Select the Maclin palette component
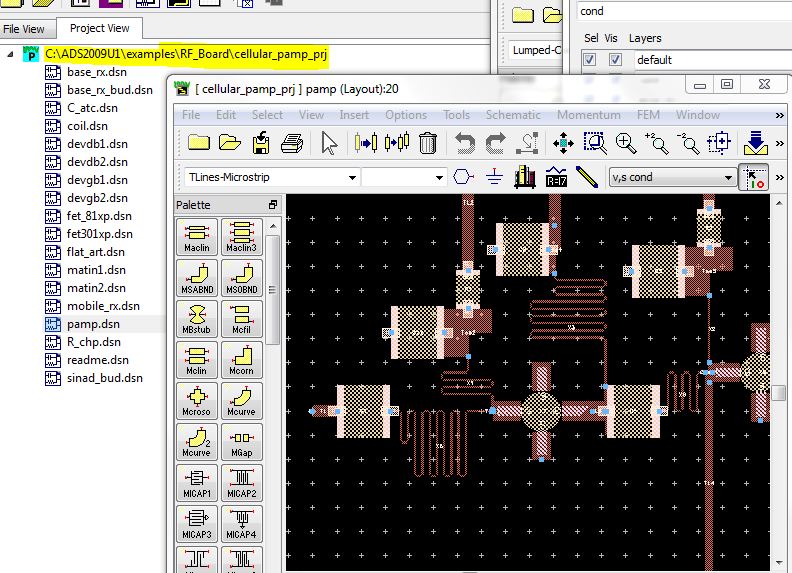Viewport: 792px width, 573px height. coord(196,237)
